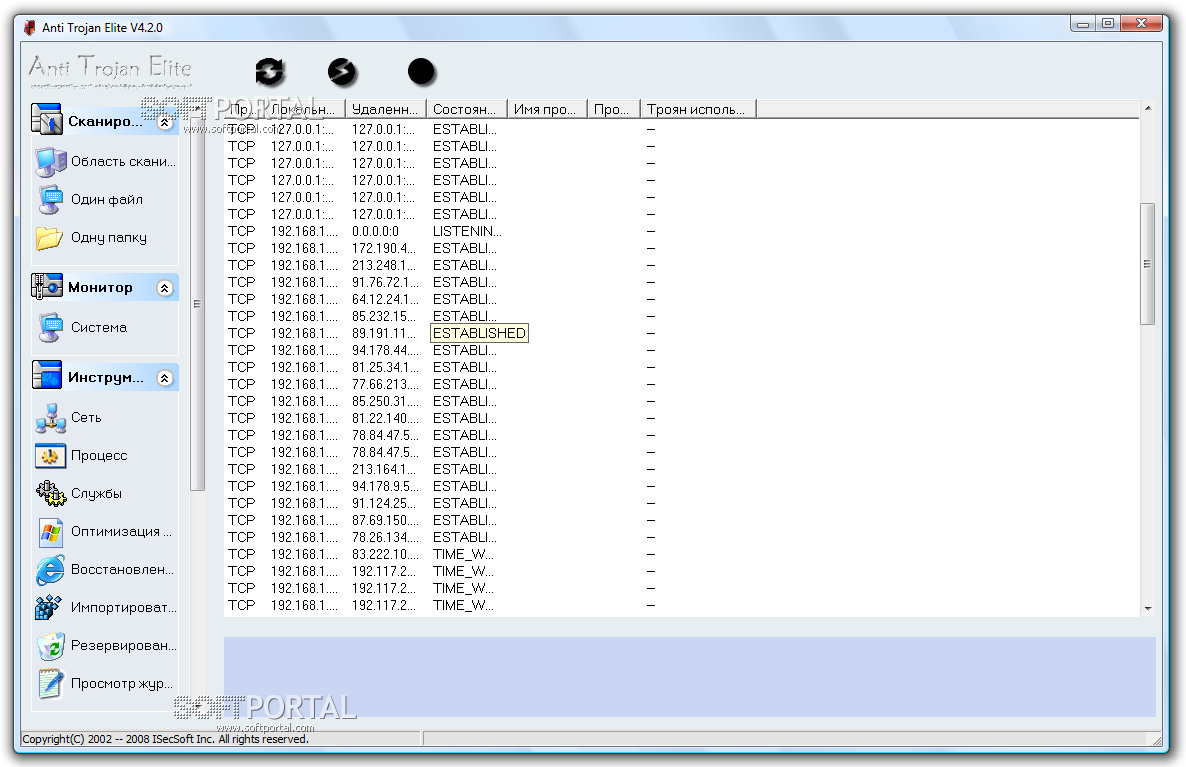Select the row with remote address 0.0.0.0:0
Viewport: 1186px width, 767px height.
pos(682,231)
